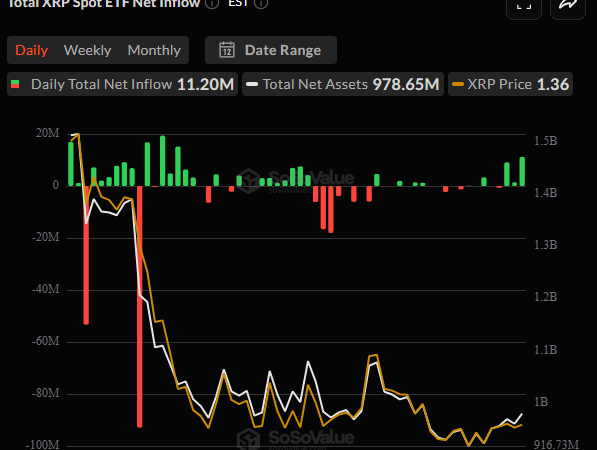Toggle XRP Price series
Image resolution: width=597 pixels, height=450 pixels.
pyautogui.click(x=510, y=84)
